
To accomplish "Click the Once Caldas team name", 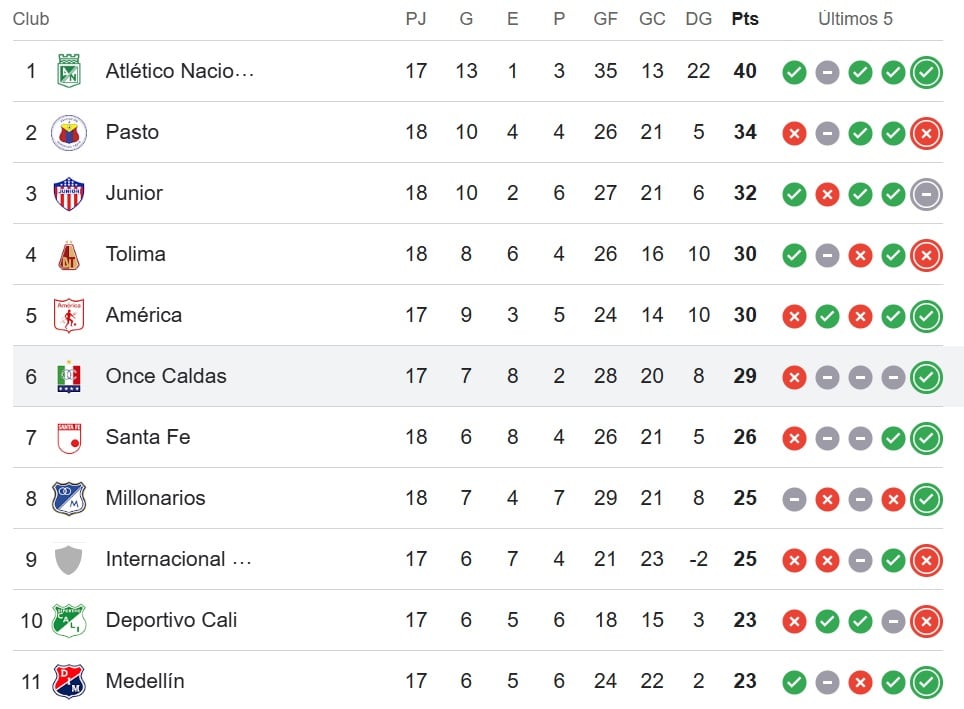I will click(166, 376).
